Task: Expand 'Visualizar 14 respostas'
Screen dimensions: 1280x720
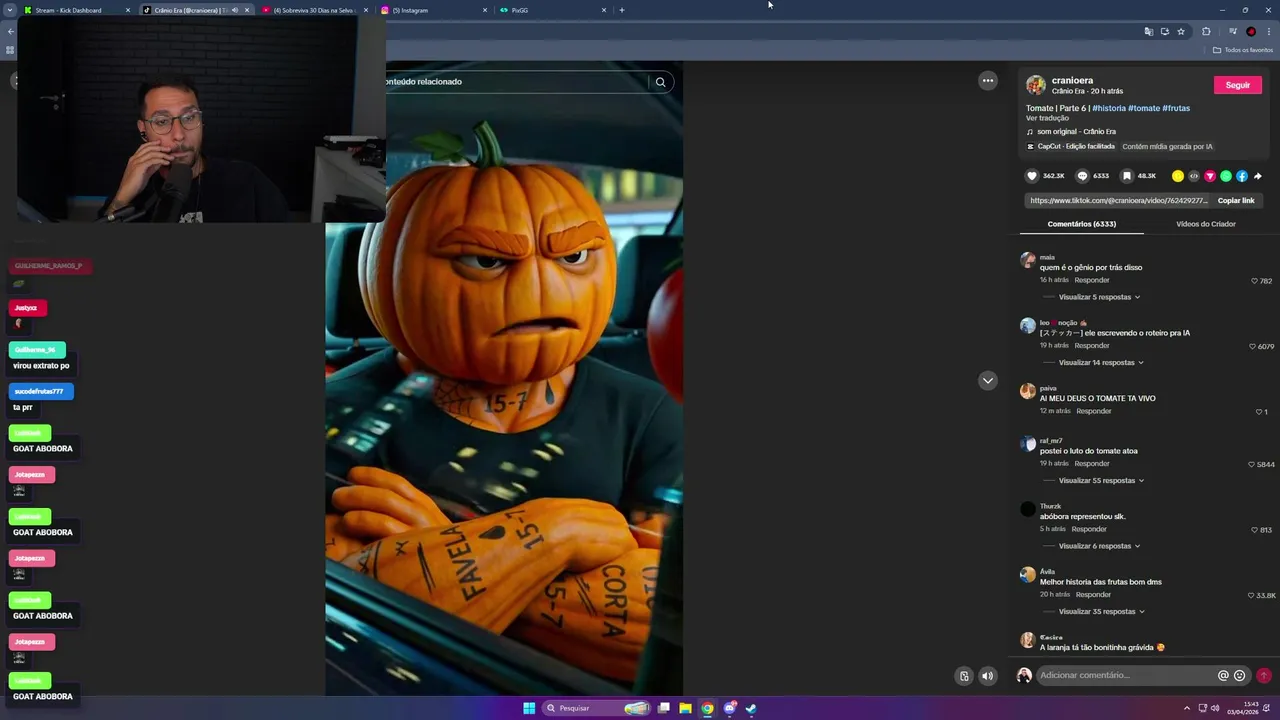Action: click(x=1101, y=362)
